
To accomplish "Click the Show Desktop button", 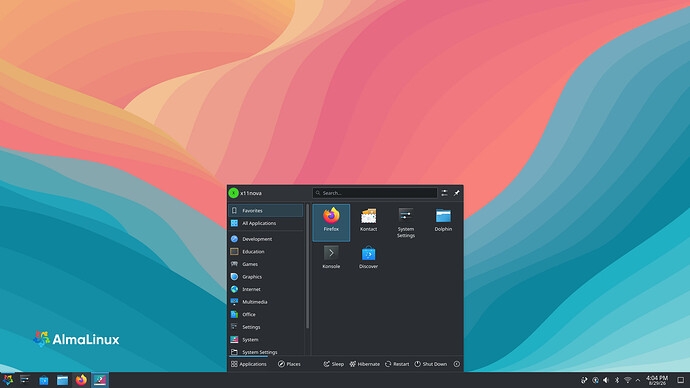I will [680, 380].
